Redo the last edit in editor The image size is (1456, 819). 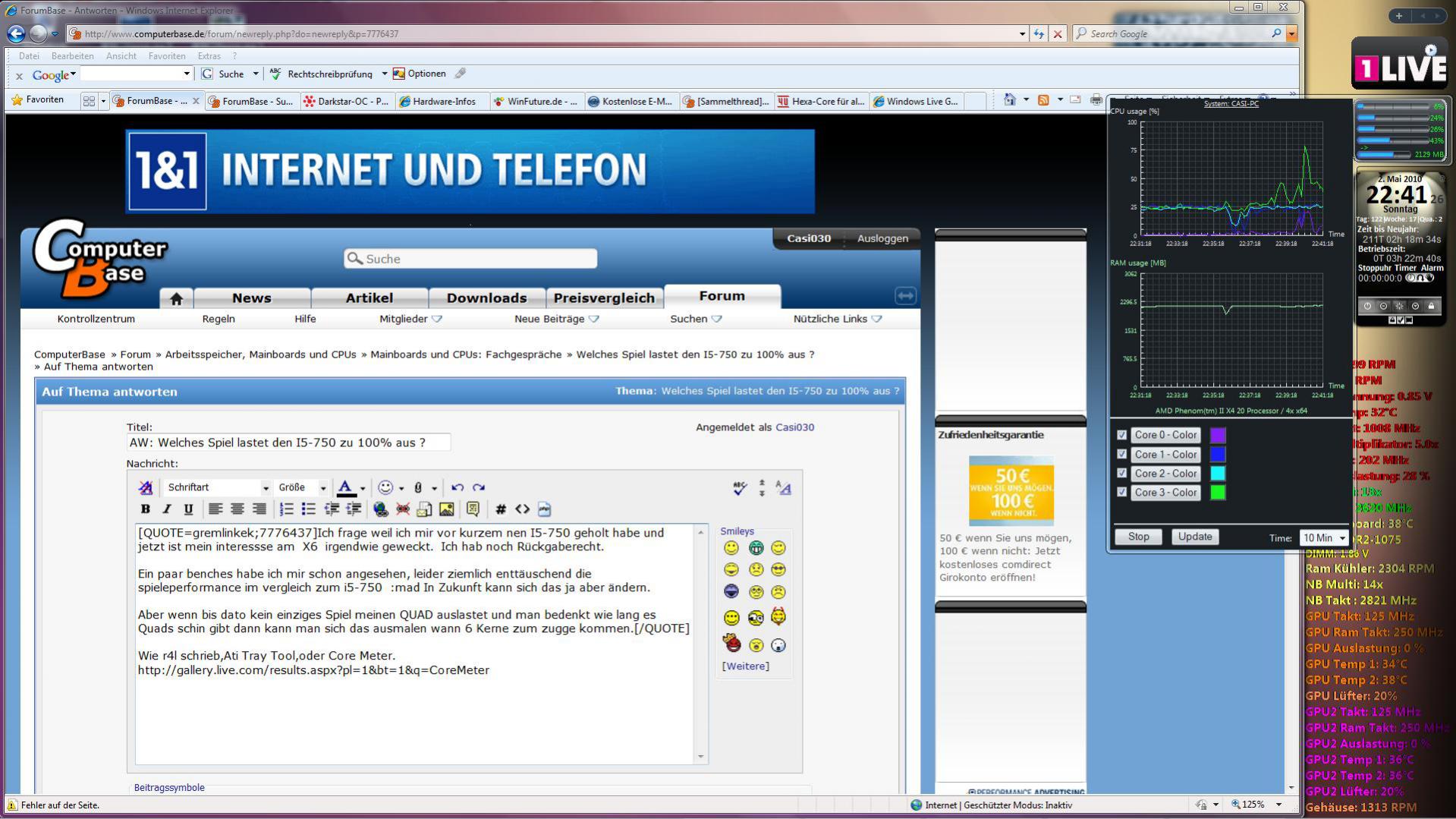(x=479, y=487)
